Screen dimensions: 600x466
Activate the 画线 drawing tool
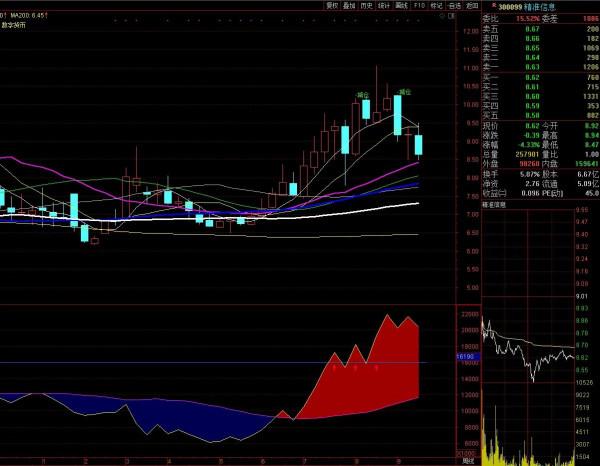(402, 5)
